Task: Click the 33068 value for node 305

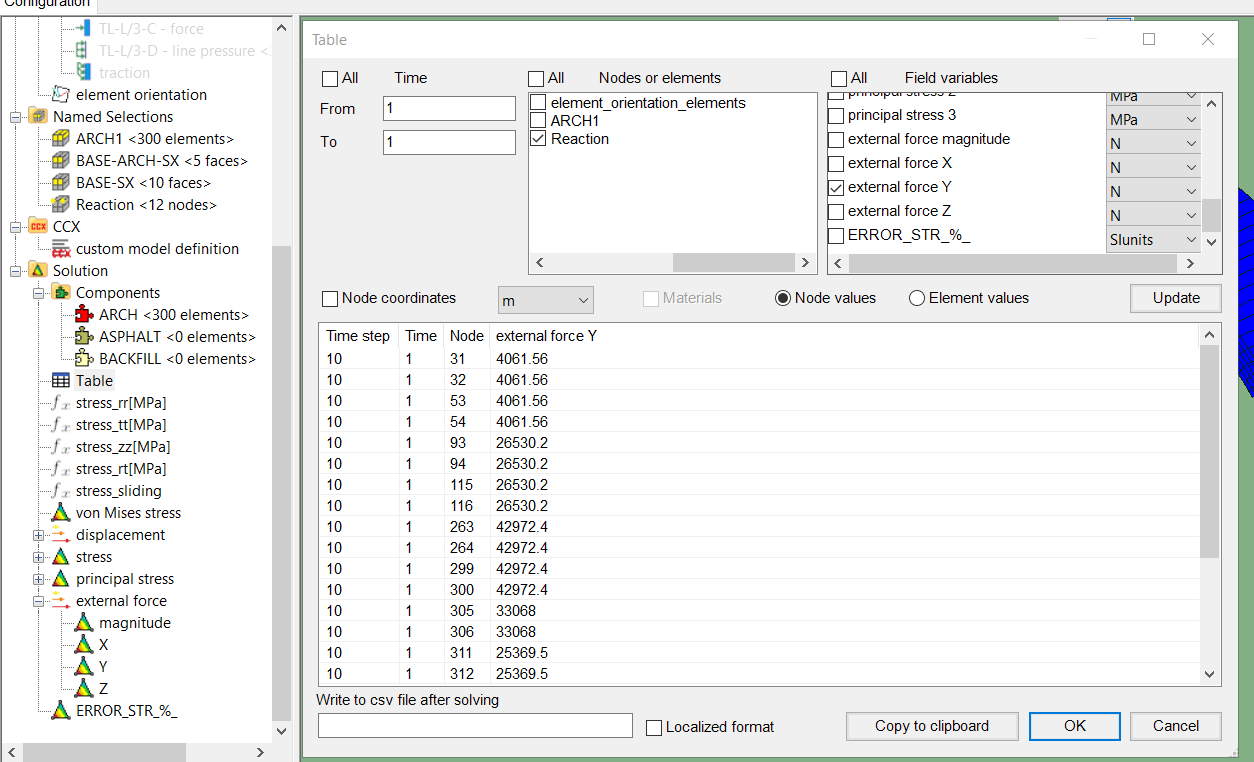Action: point(516,611)
